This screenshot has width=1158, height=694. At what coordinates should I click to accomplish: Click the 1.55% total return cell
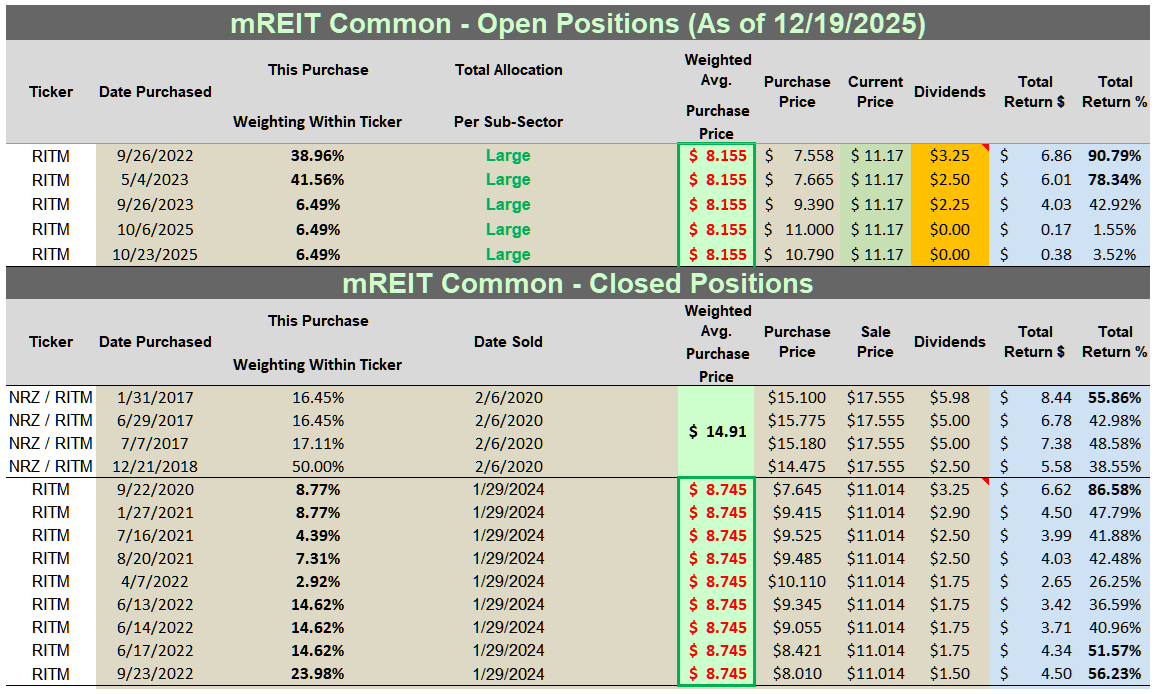coord(1114,230)
